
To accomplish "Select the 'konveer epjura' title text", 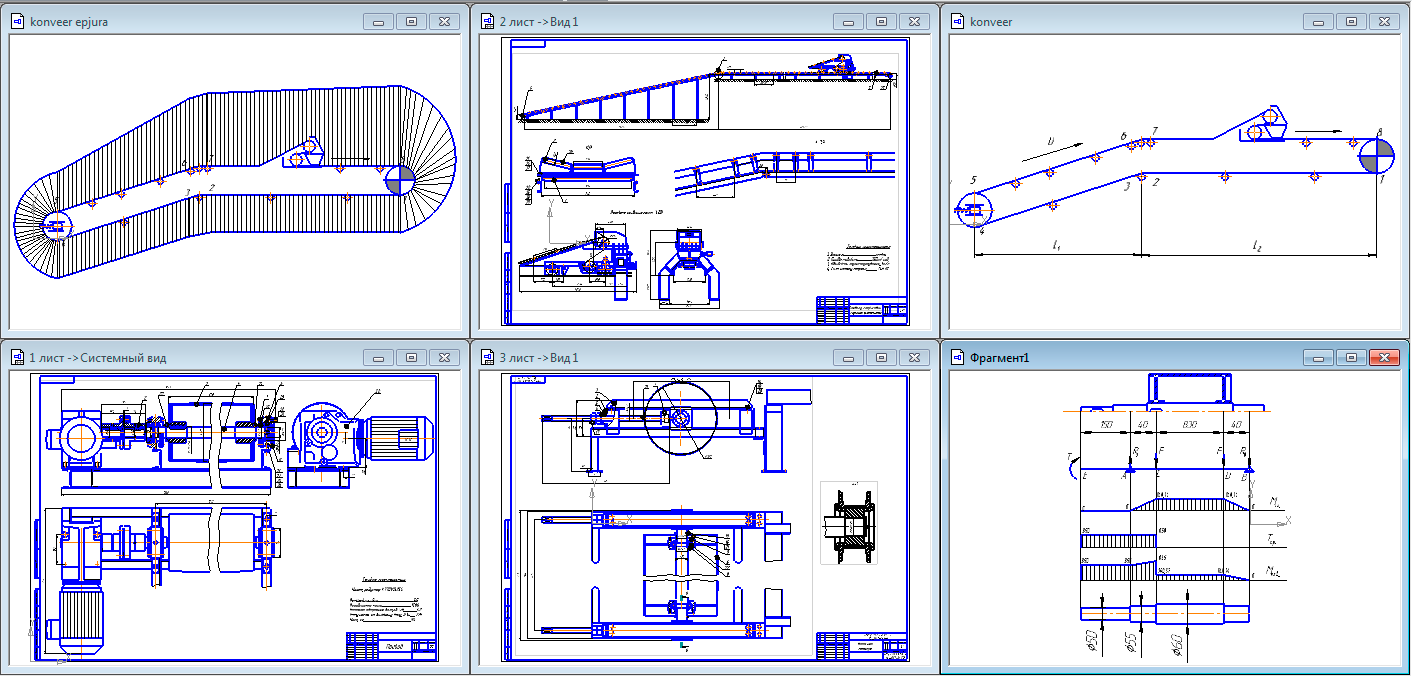I will coord(70,22).
